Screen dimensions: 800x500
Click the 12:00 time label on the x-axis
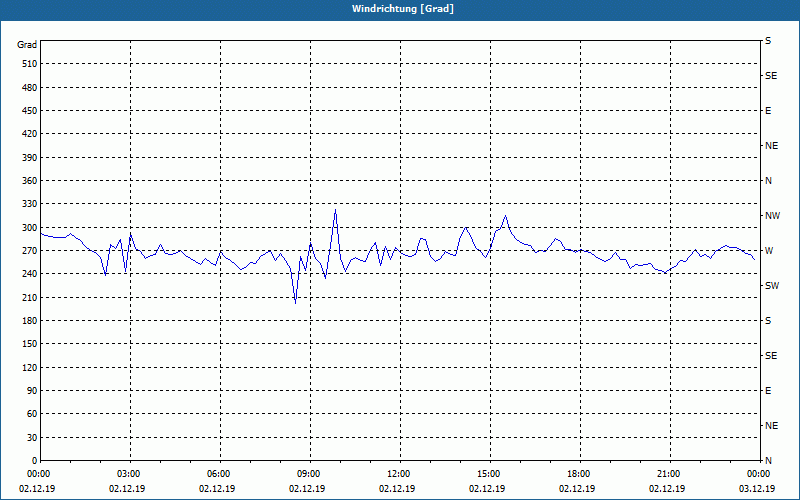click(x=398, y=474)
